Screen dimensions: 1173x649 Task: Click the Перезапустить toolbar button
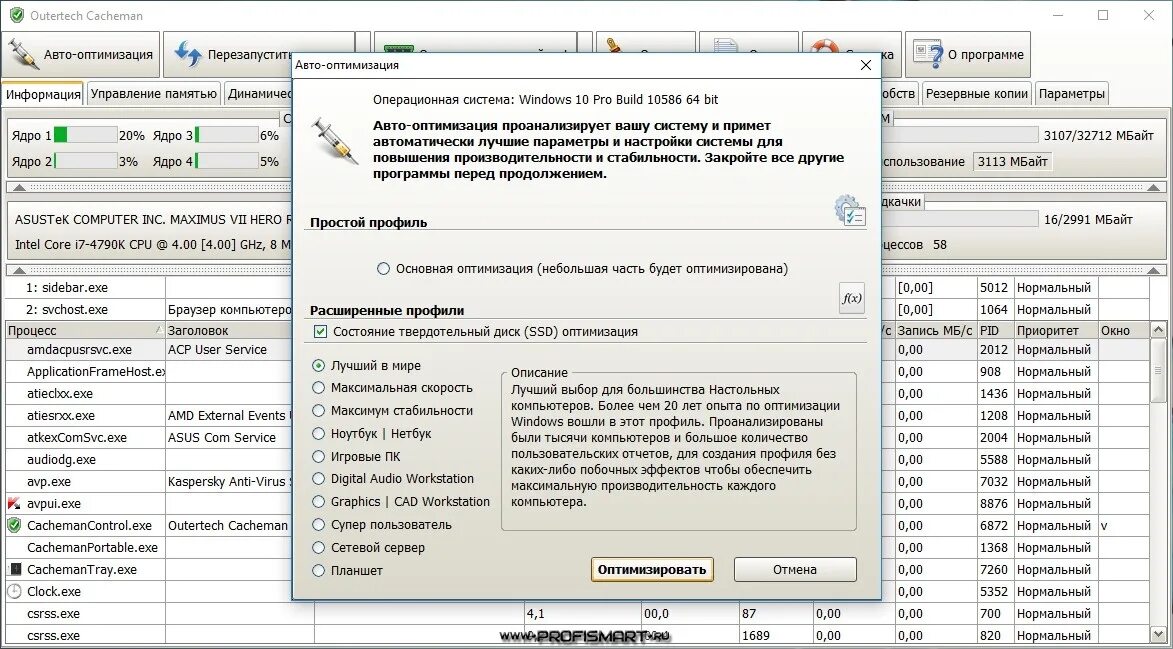coord(259,55)
